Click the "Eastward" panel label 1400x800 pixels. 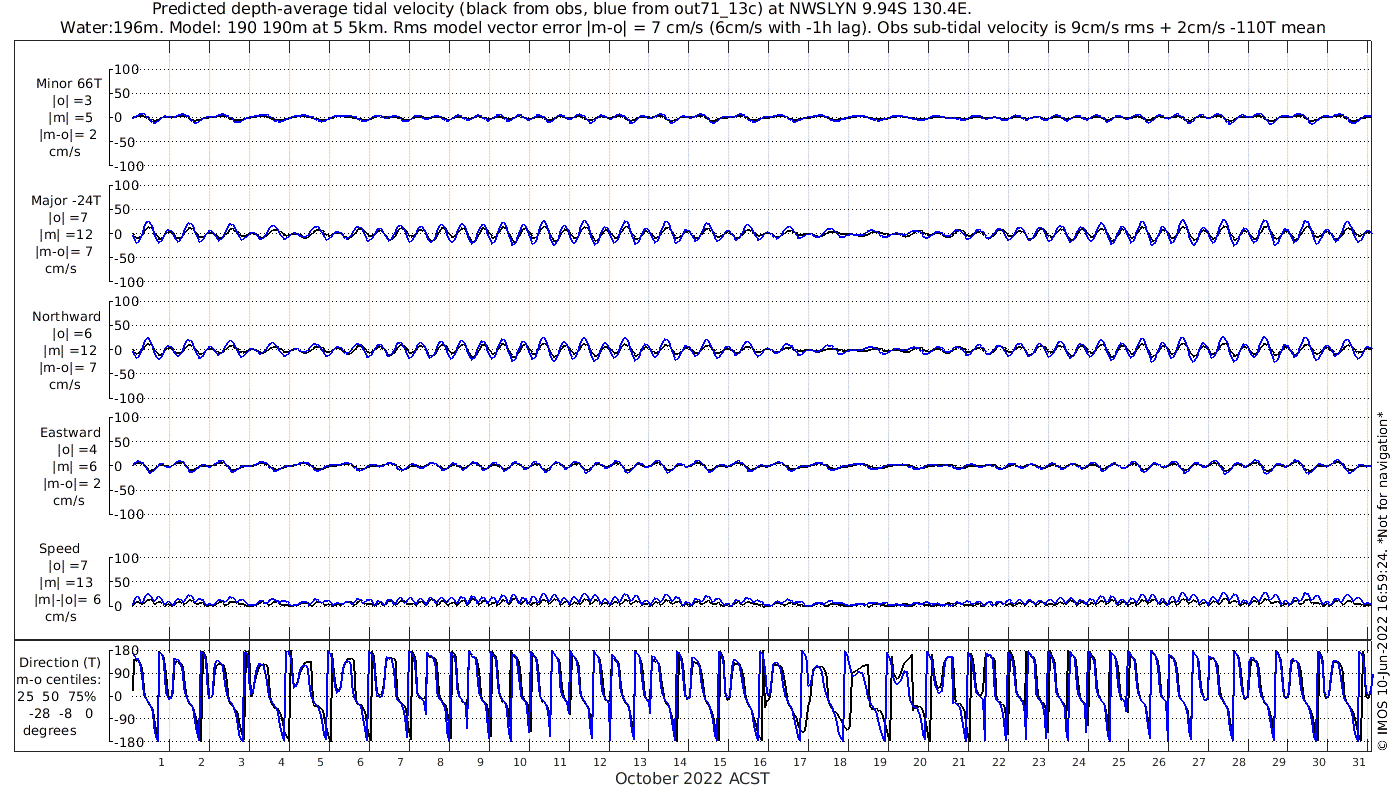(x=70, y=432)
